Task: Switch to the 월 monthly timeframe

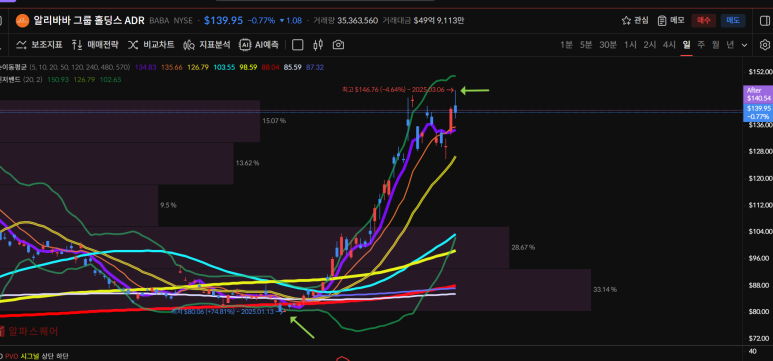Action: click(x=716, y=45)
